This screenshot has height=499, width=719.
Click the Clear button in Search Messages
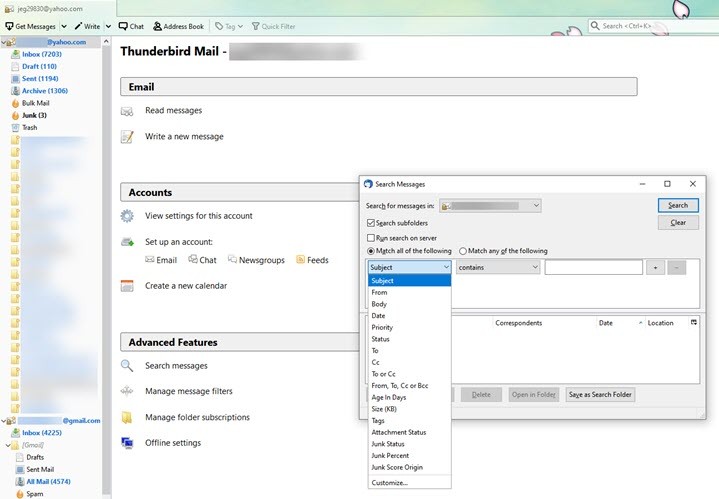pos(678,222)
